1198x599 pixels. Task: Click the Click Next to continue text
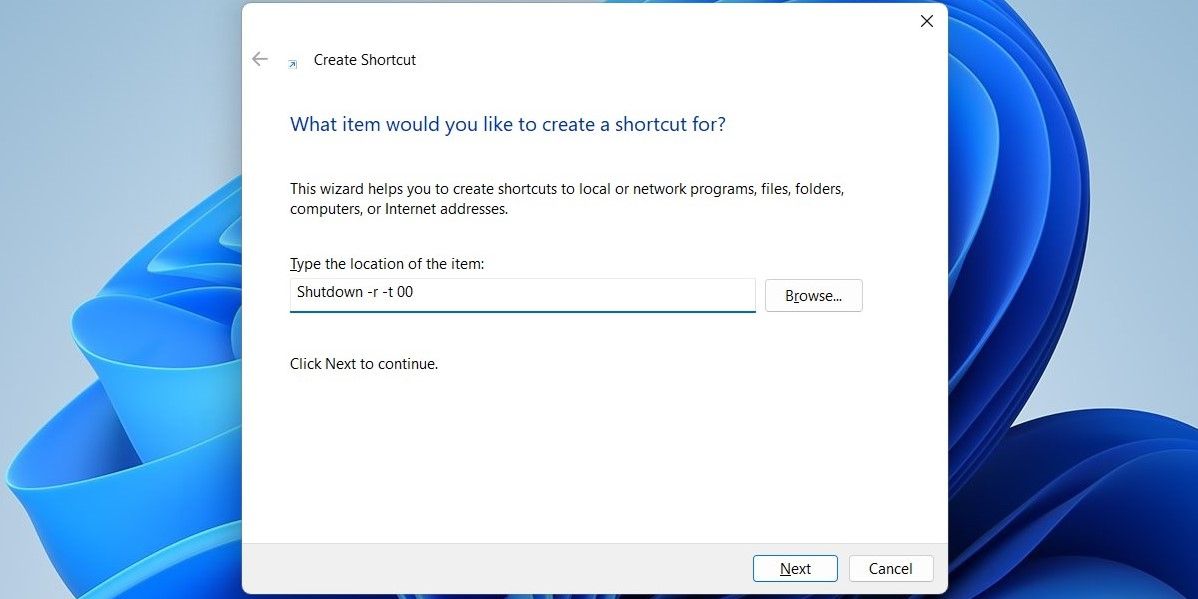[x=363, y=363]
